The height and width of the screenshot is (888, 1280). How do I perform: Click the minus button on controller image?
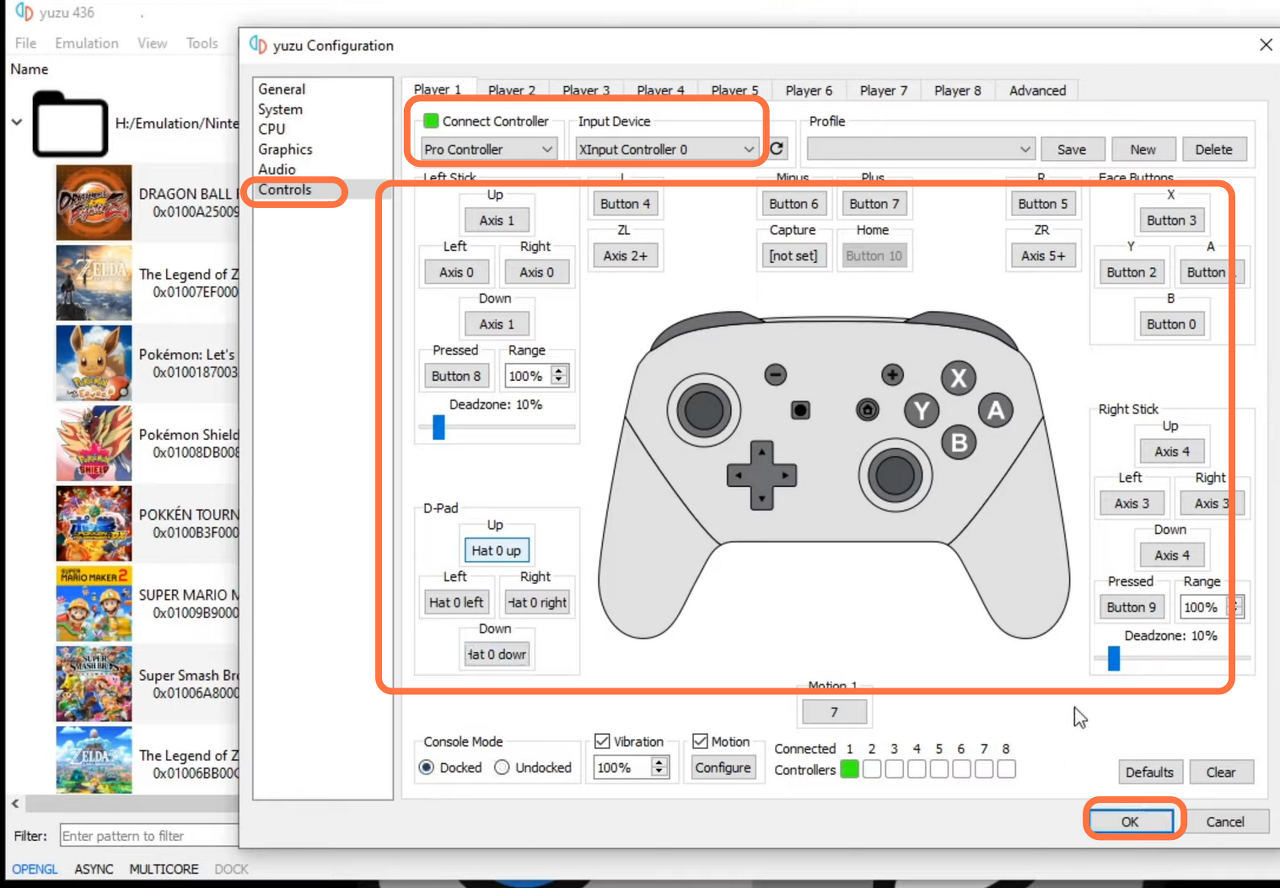(x=775, y=375)
